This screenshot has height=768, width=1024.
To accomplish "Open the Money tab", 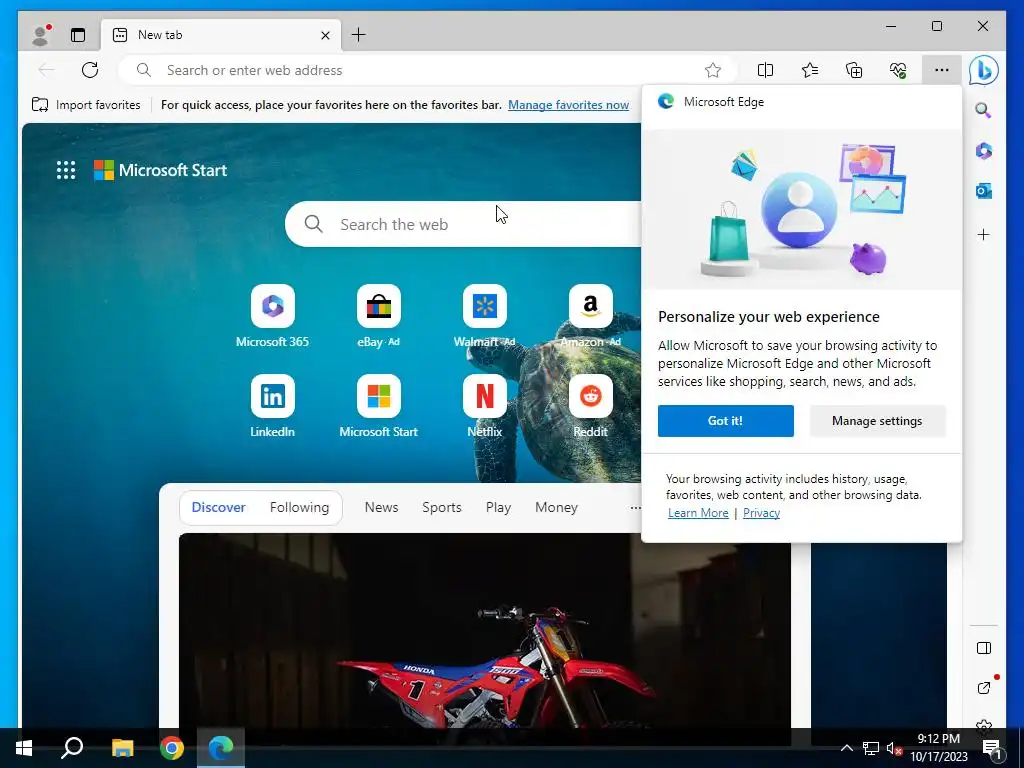I will 556,507.
